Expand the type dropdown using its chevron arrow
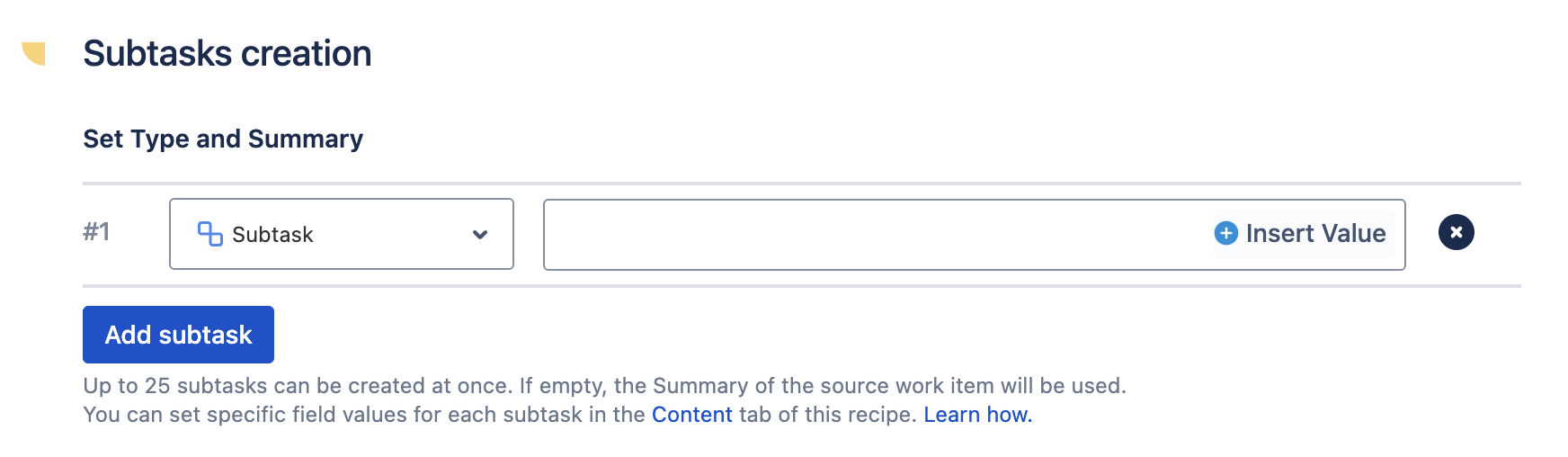The height and width of the screenshot is (457, 1568). [480, 235]
